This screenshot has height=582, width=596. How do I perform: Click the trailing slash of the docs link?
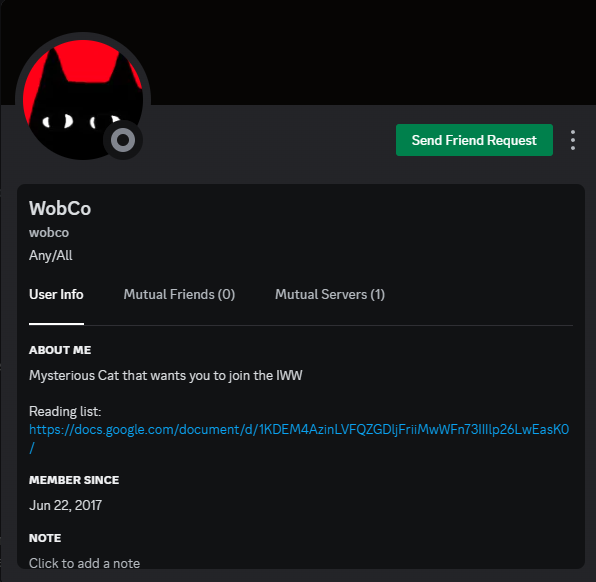[x=32, y=448]
